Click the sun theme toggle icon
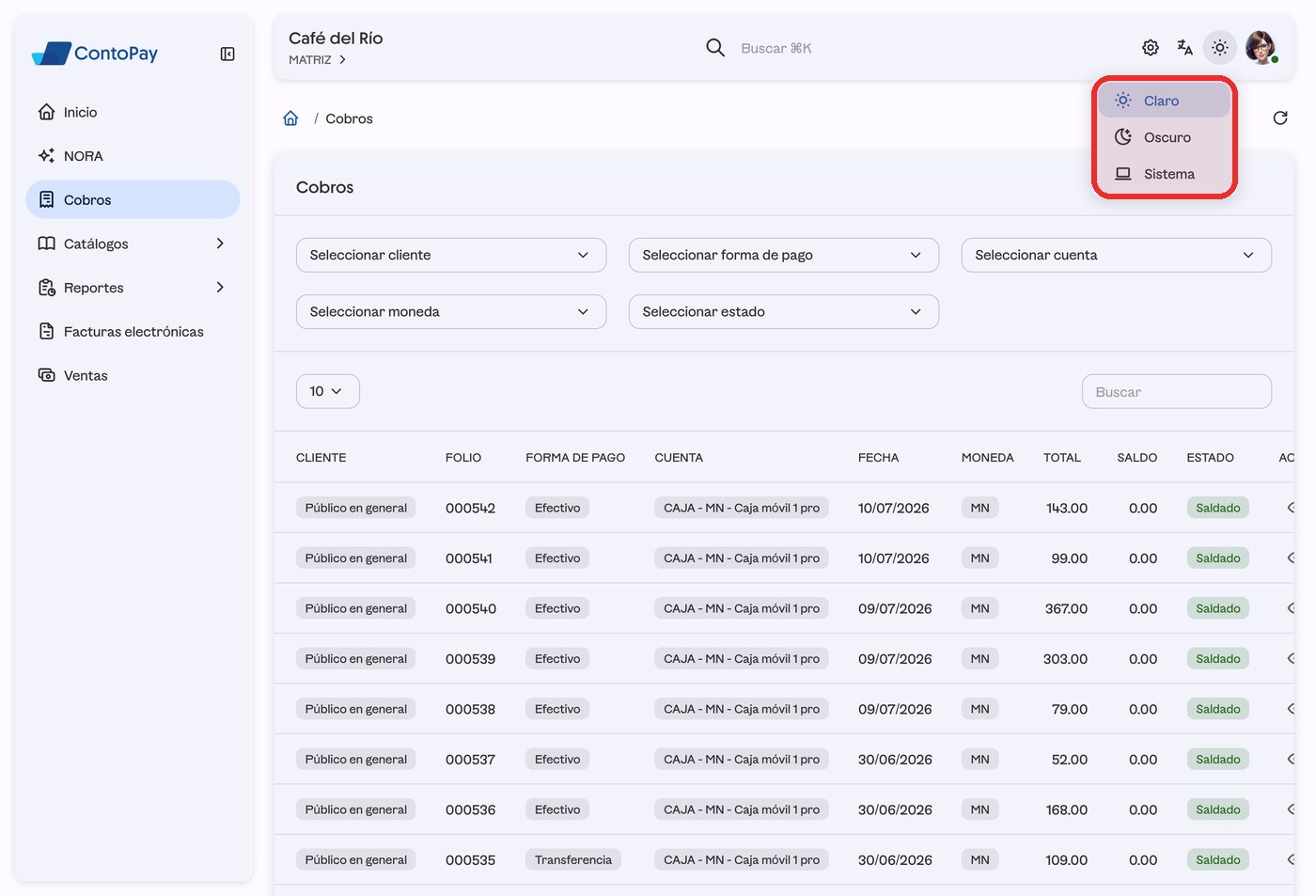 tap(1220, 47)
